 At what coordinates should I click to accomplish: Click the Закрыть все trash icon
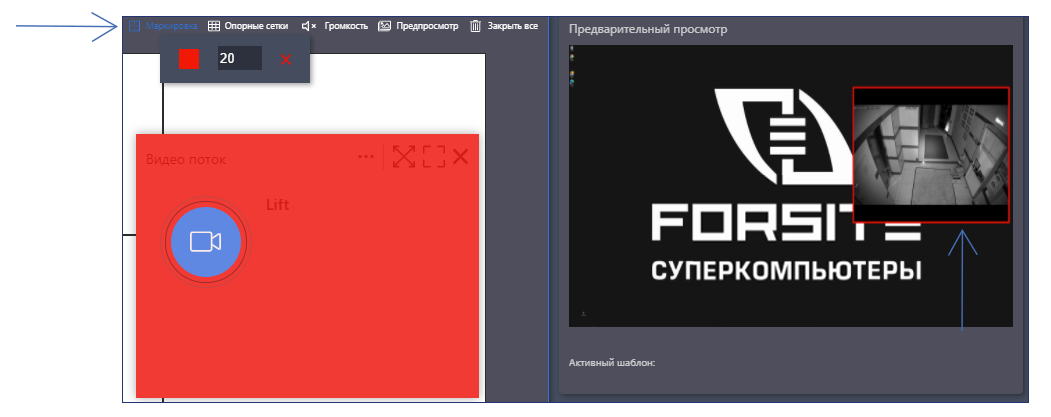[x=475, y=26]
